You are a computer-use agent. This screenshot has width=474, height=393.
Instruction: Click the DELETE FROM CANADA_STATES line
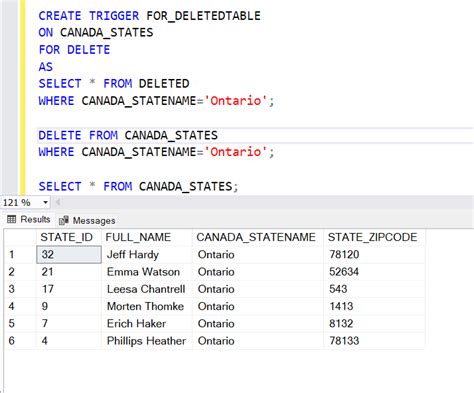(128, 135)
